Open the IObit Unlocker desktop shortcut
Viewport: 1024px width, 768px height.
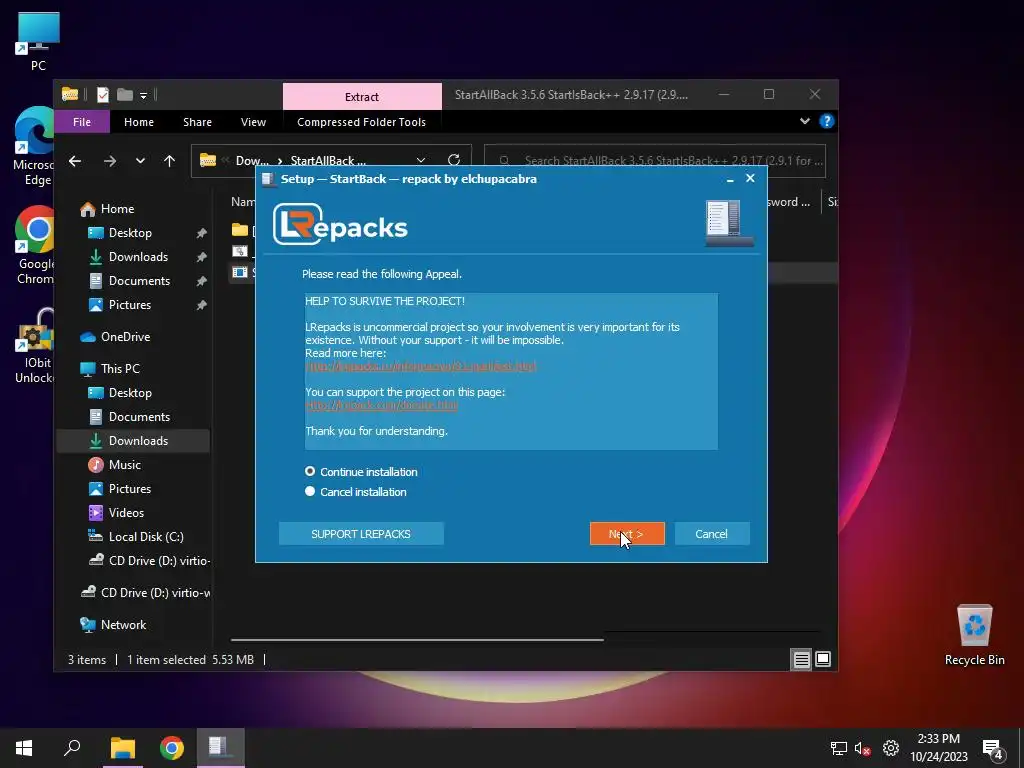pos(35,346)
